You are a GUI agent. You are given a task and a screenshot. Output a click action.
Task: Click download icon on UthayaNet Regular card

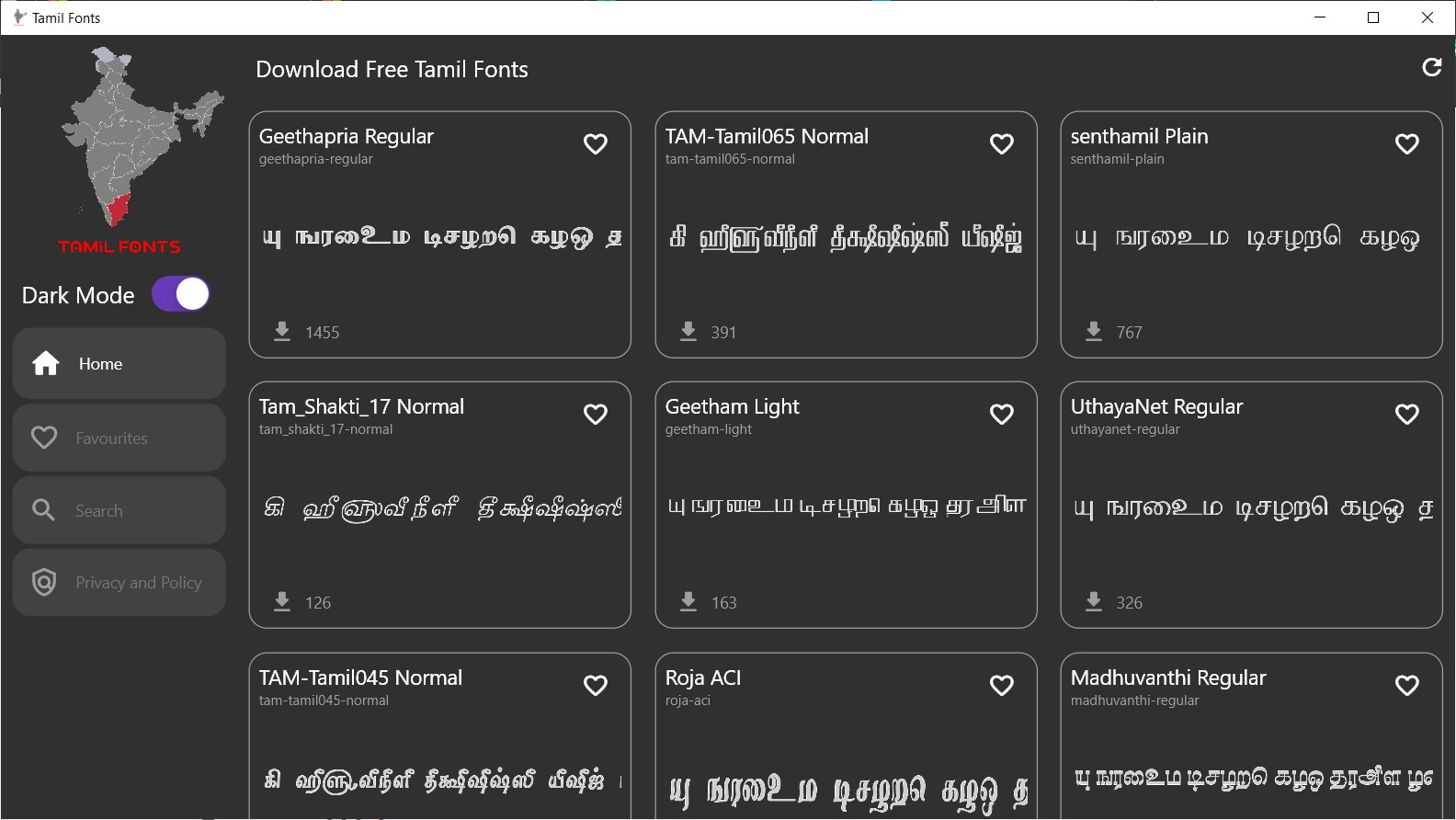point(1094,601)
